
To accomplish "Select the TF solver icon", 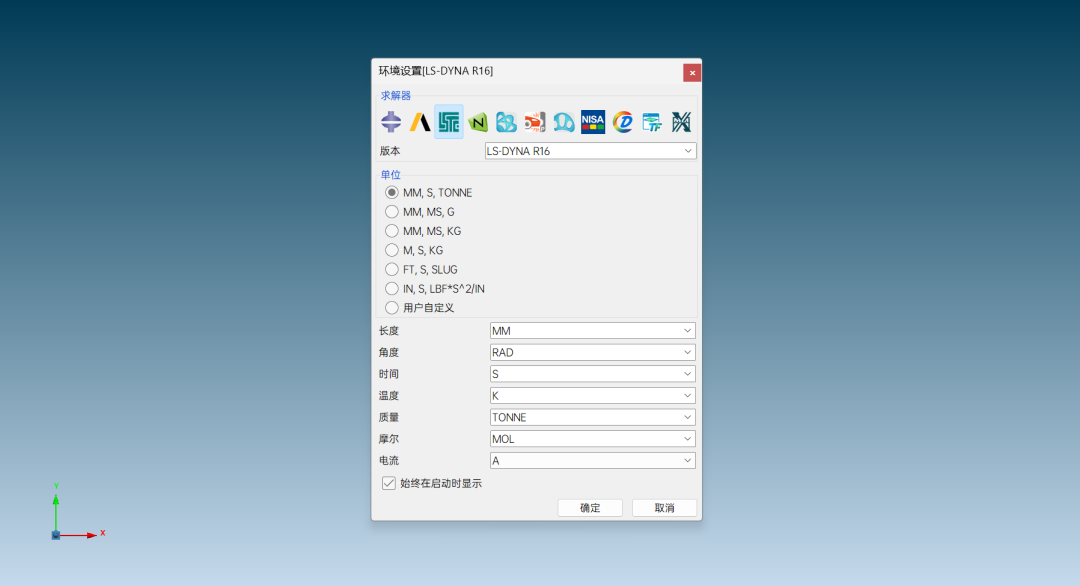I will tap(652, 122).
